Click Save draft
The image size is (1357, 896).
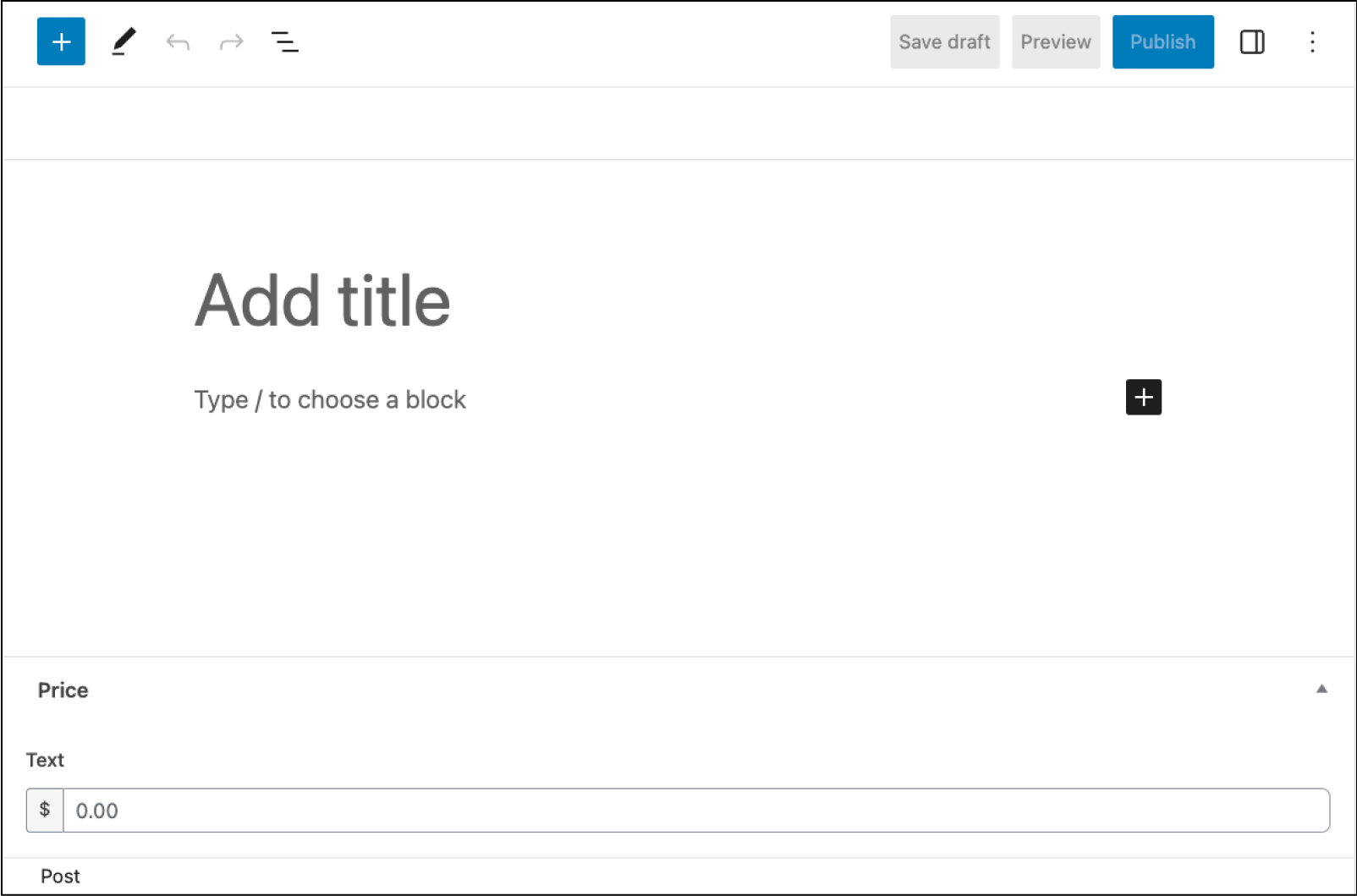944,41
